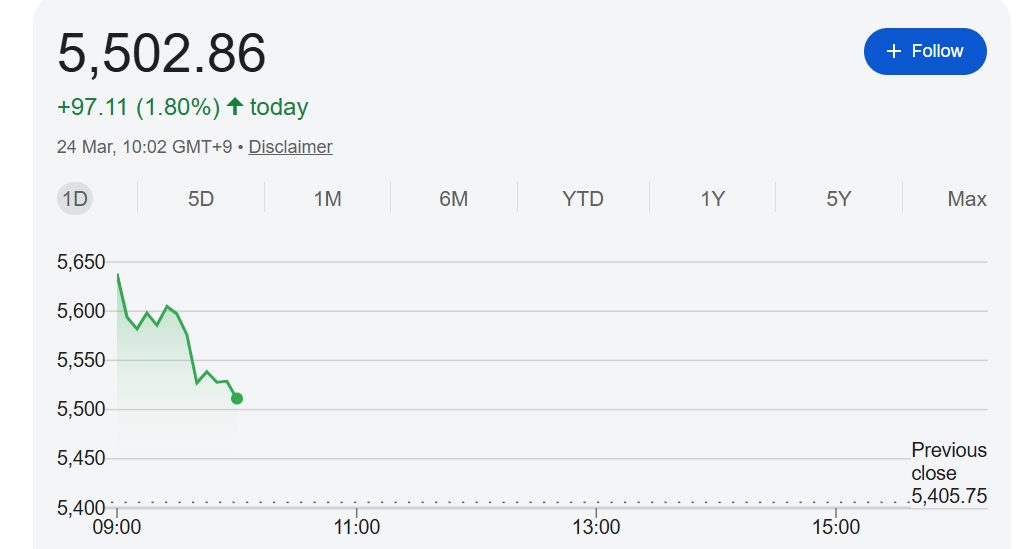Screen dimensions: 1029x549
Task: Click the +97.11 (1.80%) change text
Action: pos(138,107)
